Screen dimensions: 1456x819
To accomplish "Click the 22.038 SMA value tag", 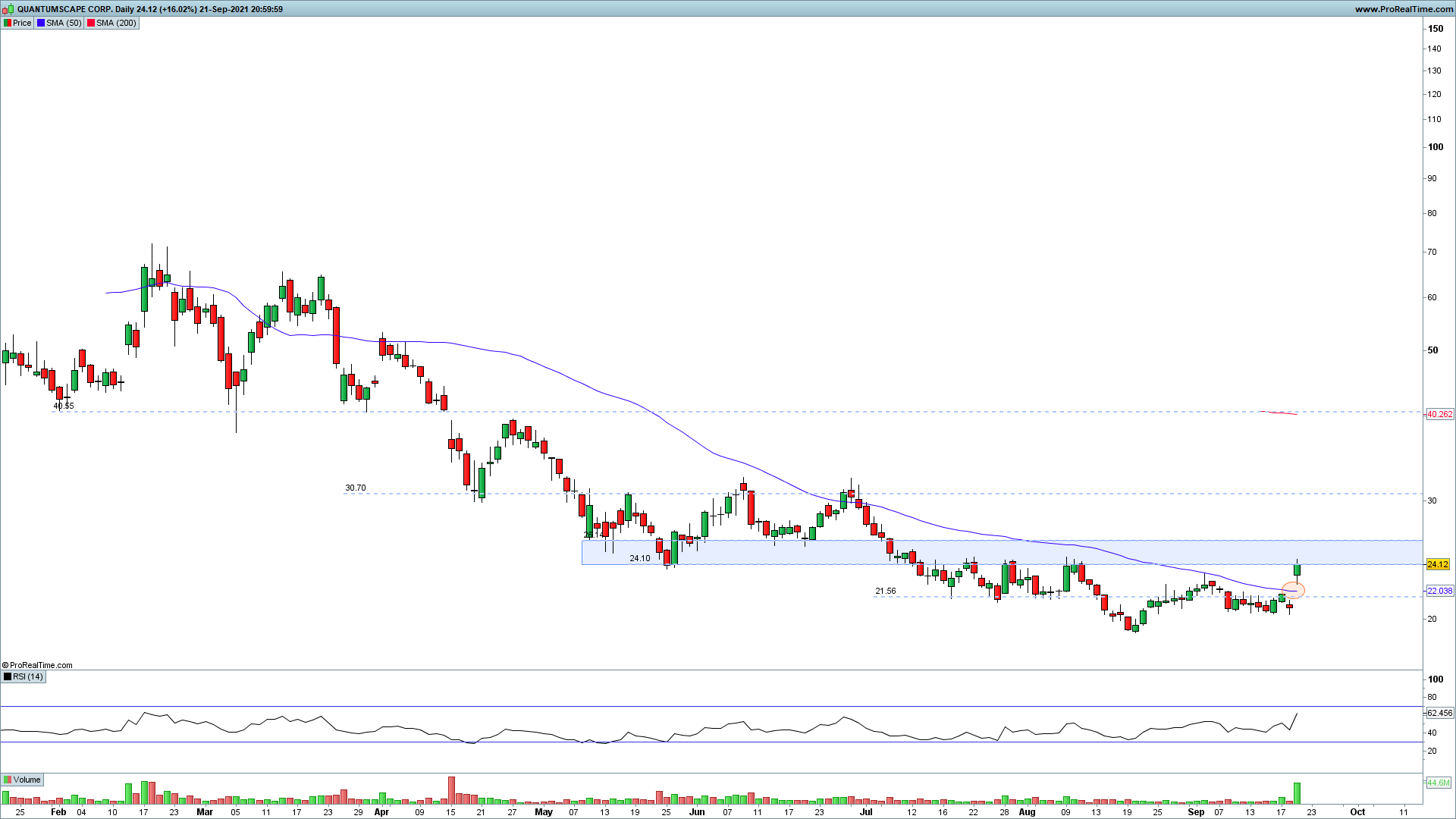I will pos(1439,591).
